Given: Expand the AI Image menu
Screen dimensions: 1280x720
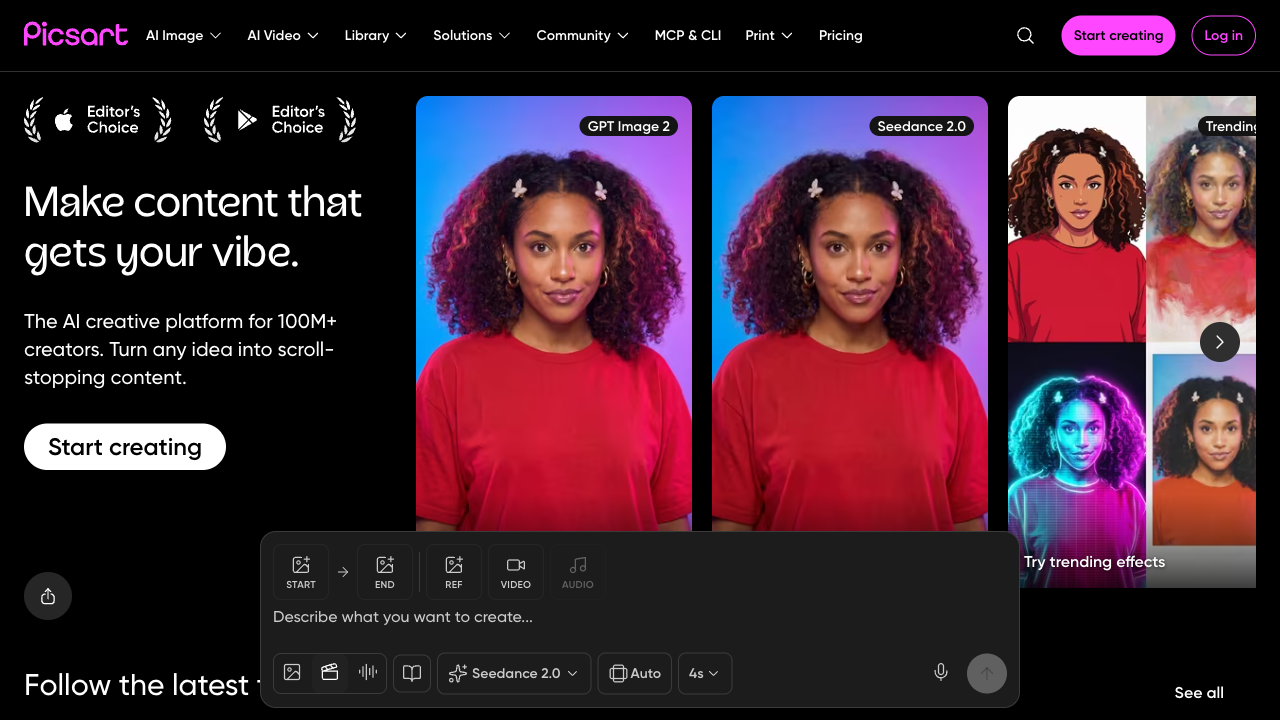Looking at the screenshot, I should pos(183,35).
